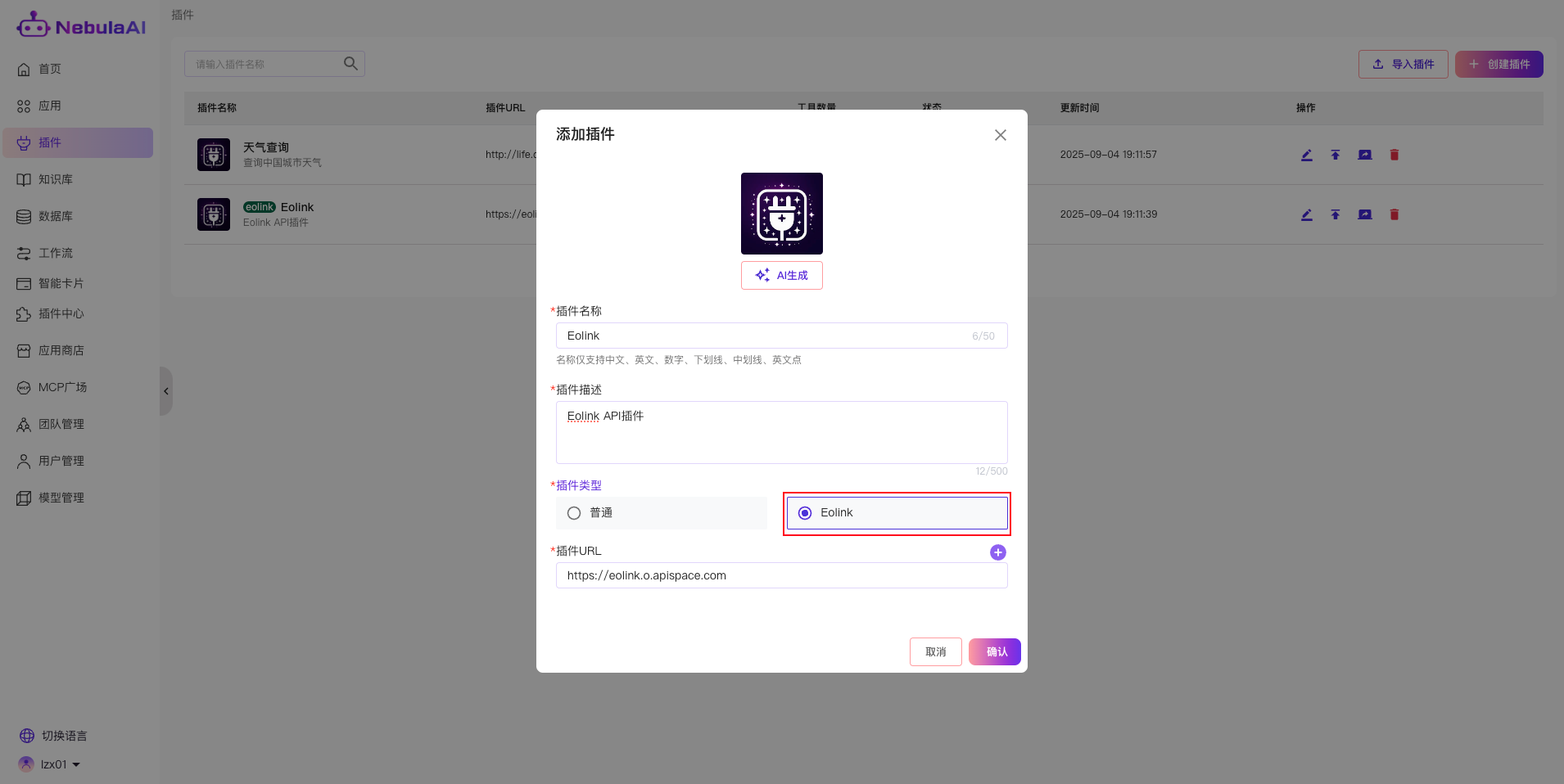Viewport: 1564px width, 784px height.
Task: Open the 首页 home menu item
Action: coord(78,69)
